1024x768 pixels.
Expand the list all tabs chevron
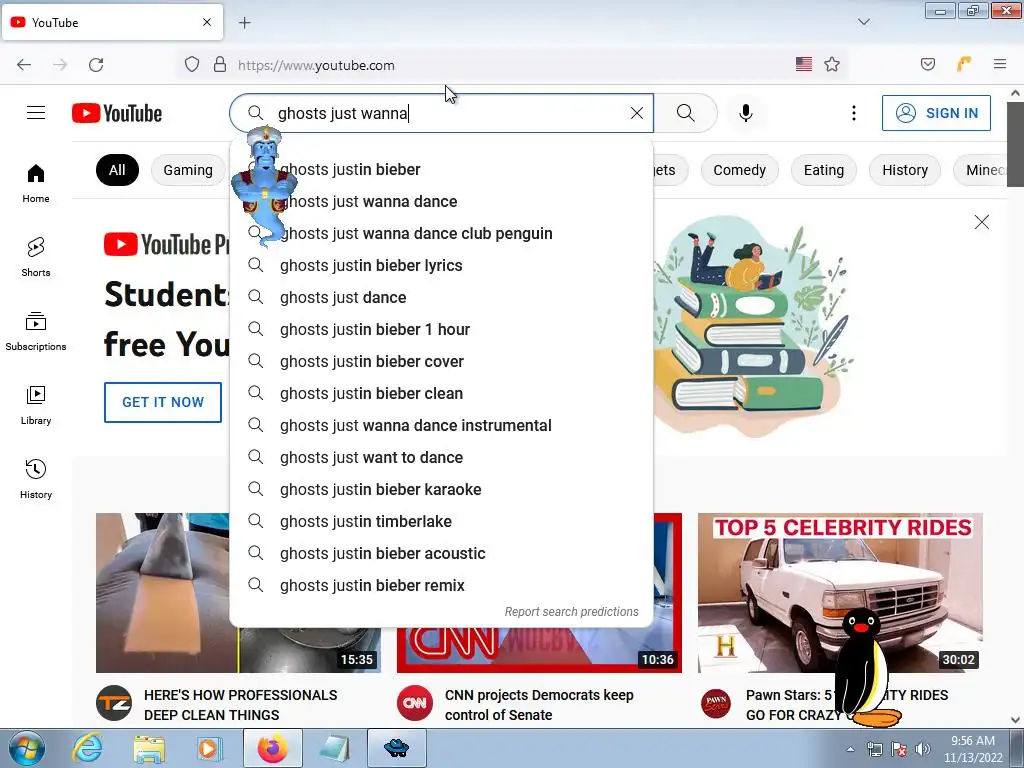tap(863, 22)
